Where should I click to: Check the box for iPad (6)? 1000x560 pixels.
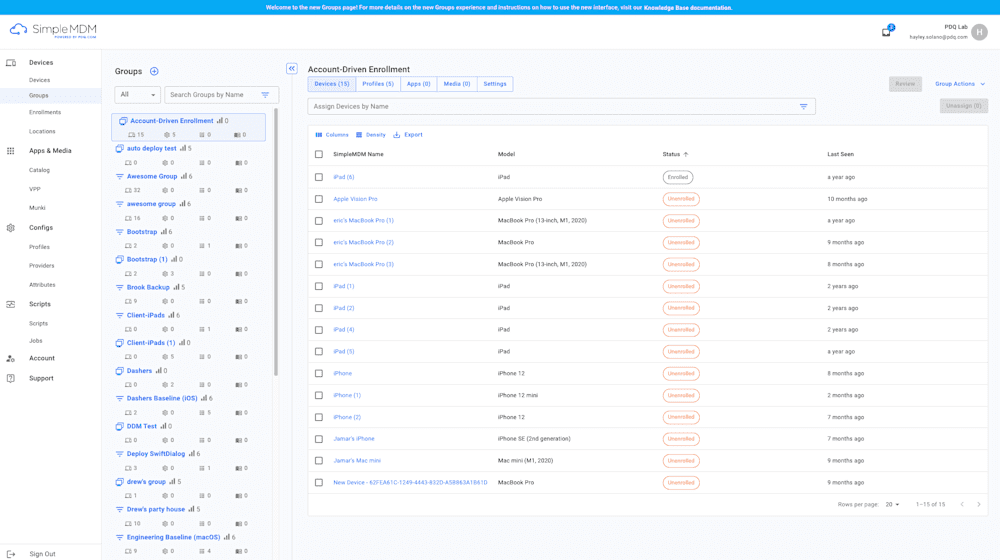pyautogui.click(x=319, y=177)
